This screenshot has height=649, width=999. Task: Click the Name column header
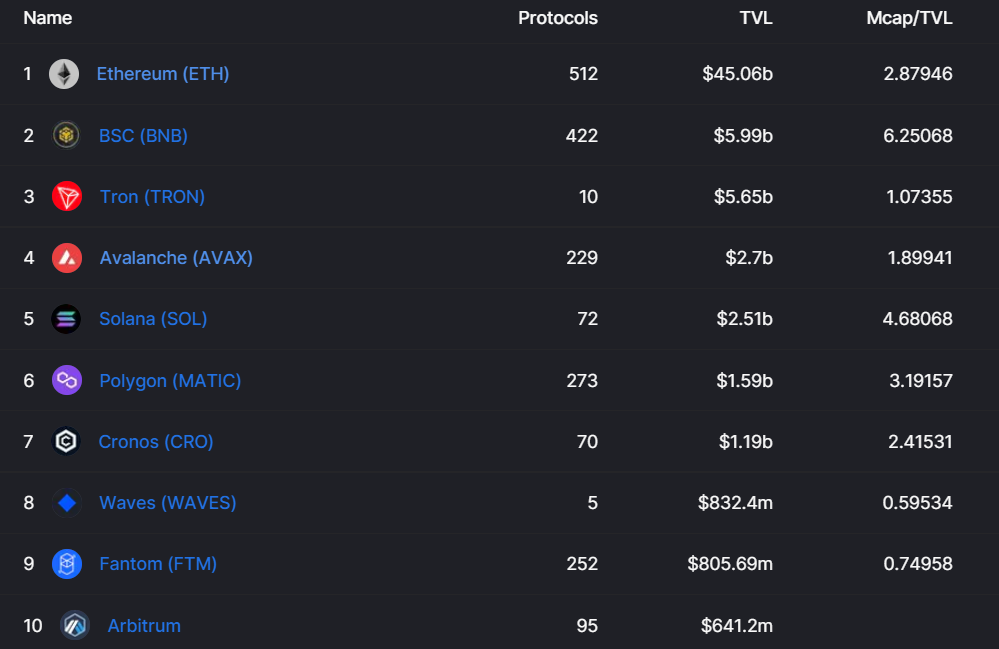(x=48, y=18)
